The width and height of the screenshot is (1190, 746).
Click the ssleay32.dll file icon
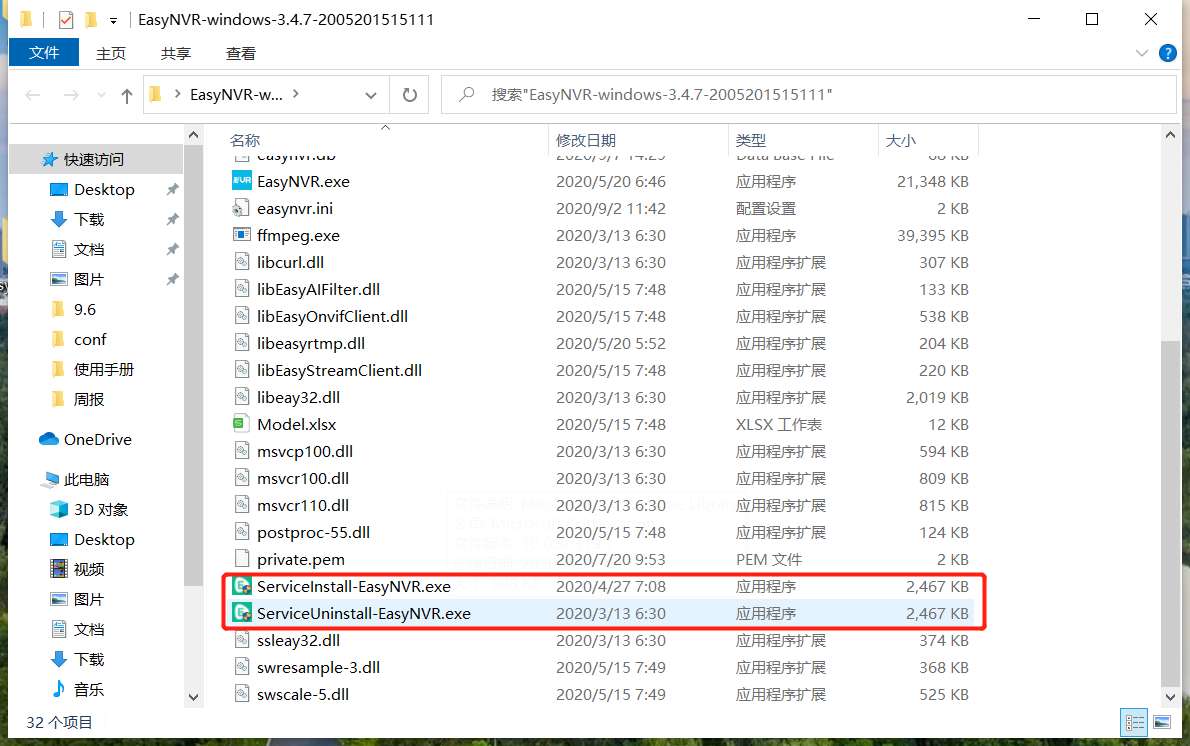point(241,640)
